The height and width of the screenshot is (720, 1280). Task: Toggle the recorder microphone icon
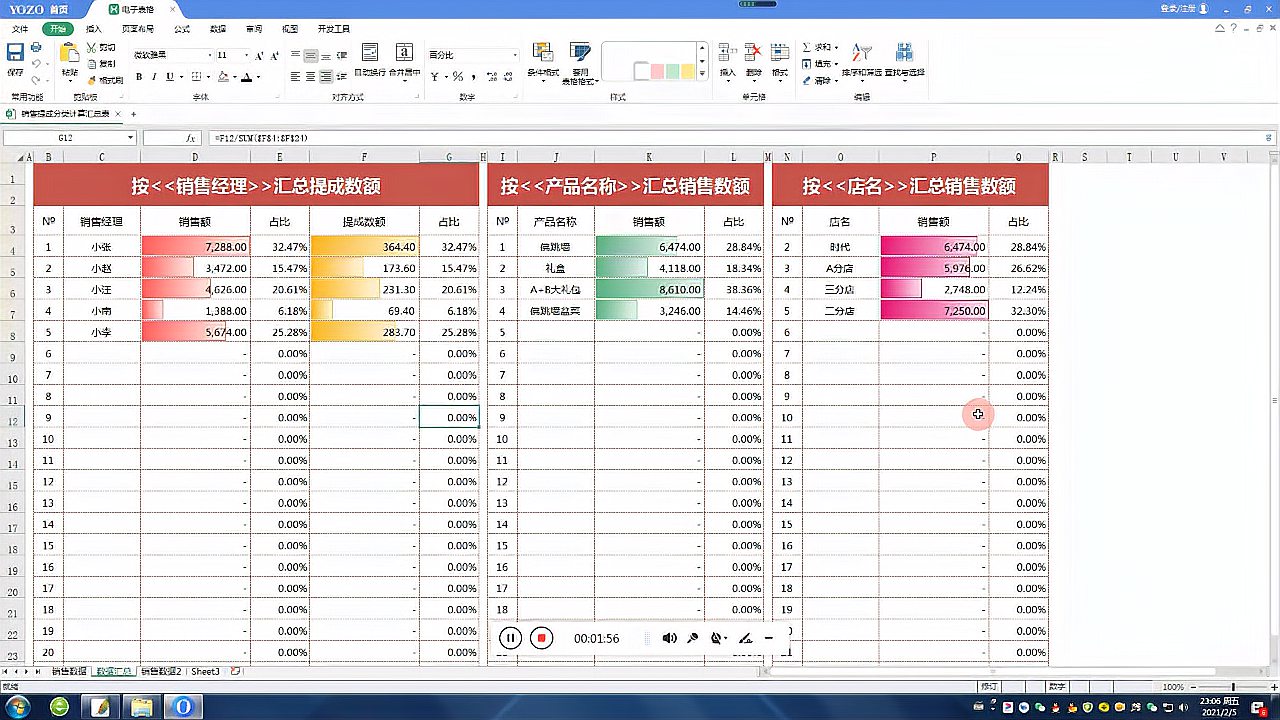click(692, 638)
